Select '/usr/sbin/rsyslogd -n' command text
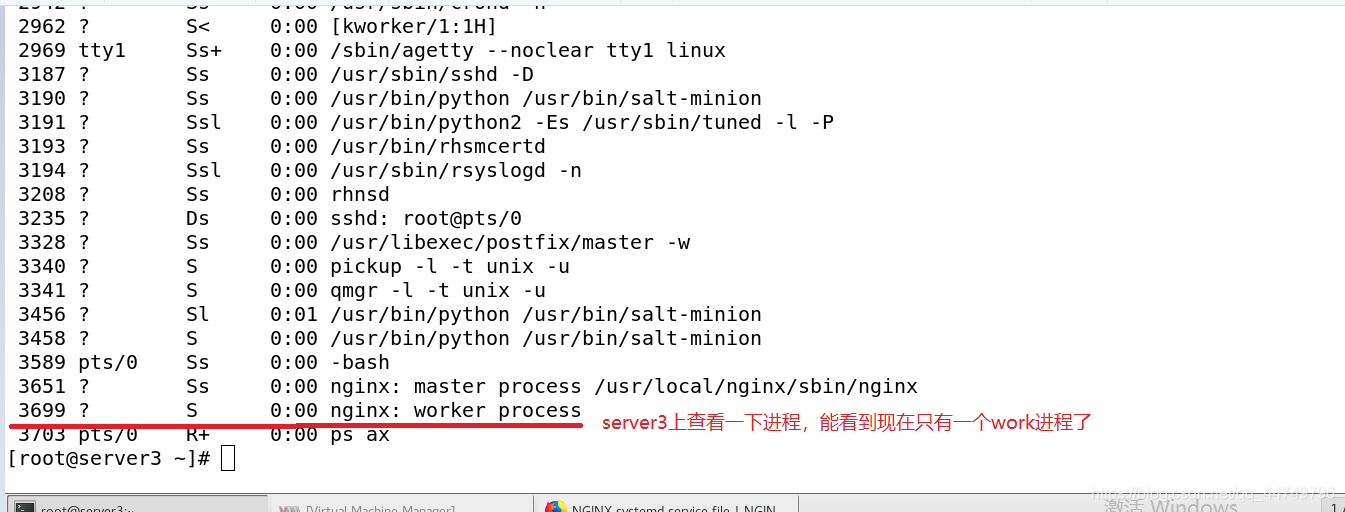1345x512 pixels. 455,171
